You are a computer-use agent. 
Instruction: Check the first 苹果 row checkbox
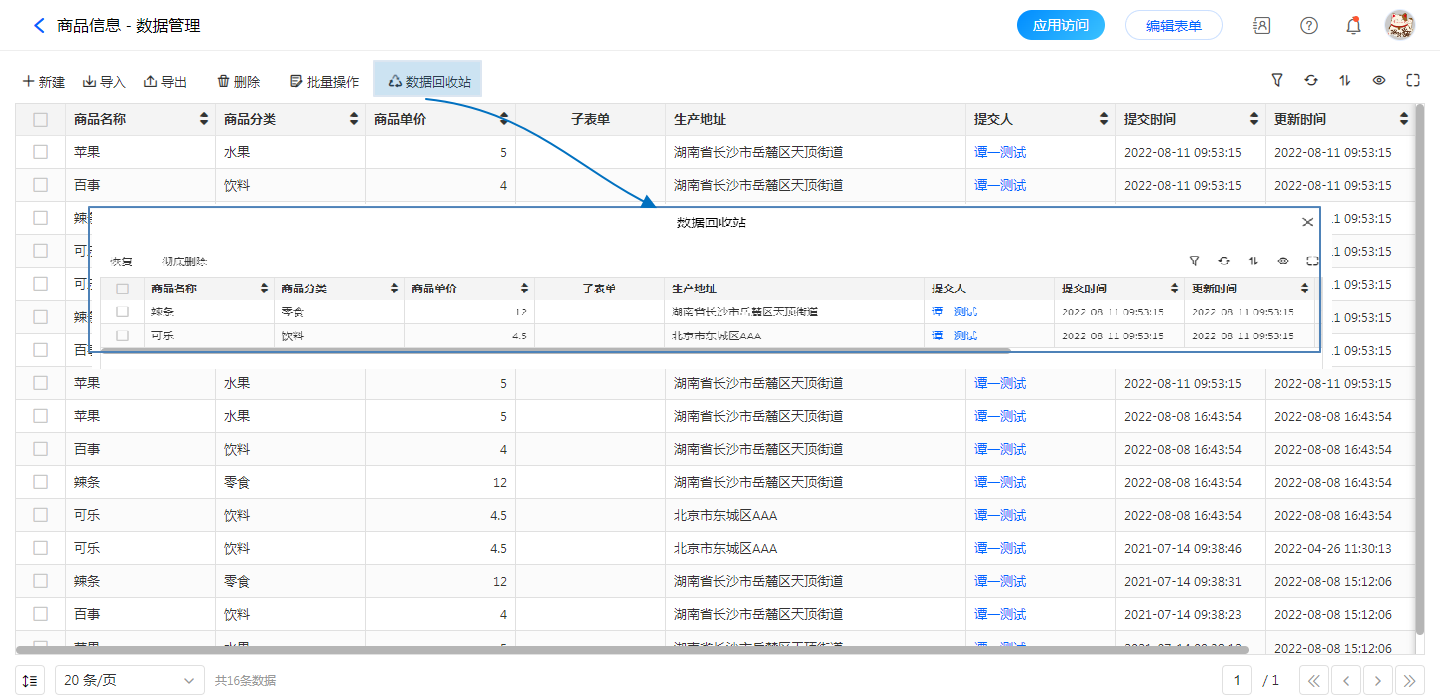pos(41,153)
